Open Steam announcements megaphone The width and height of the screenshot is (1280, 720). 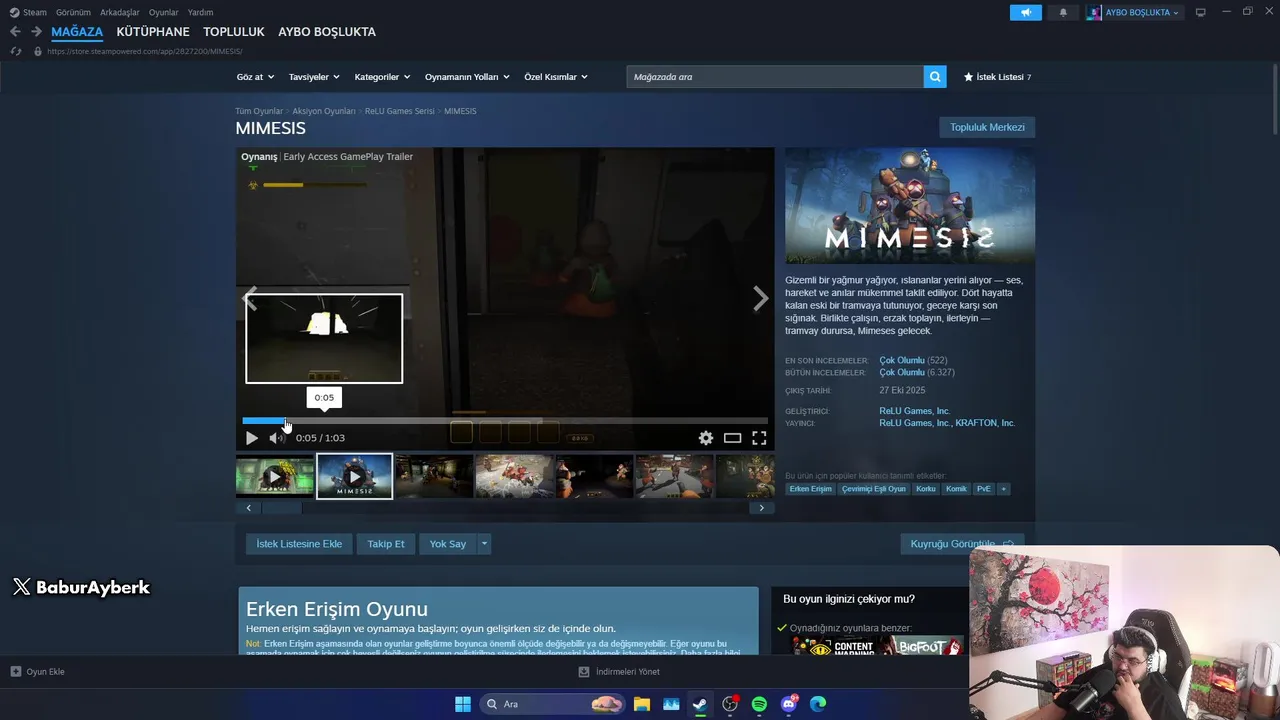pyautogui.click(x=1026, y=13)
